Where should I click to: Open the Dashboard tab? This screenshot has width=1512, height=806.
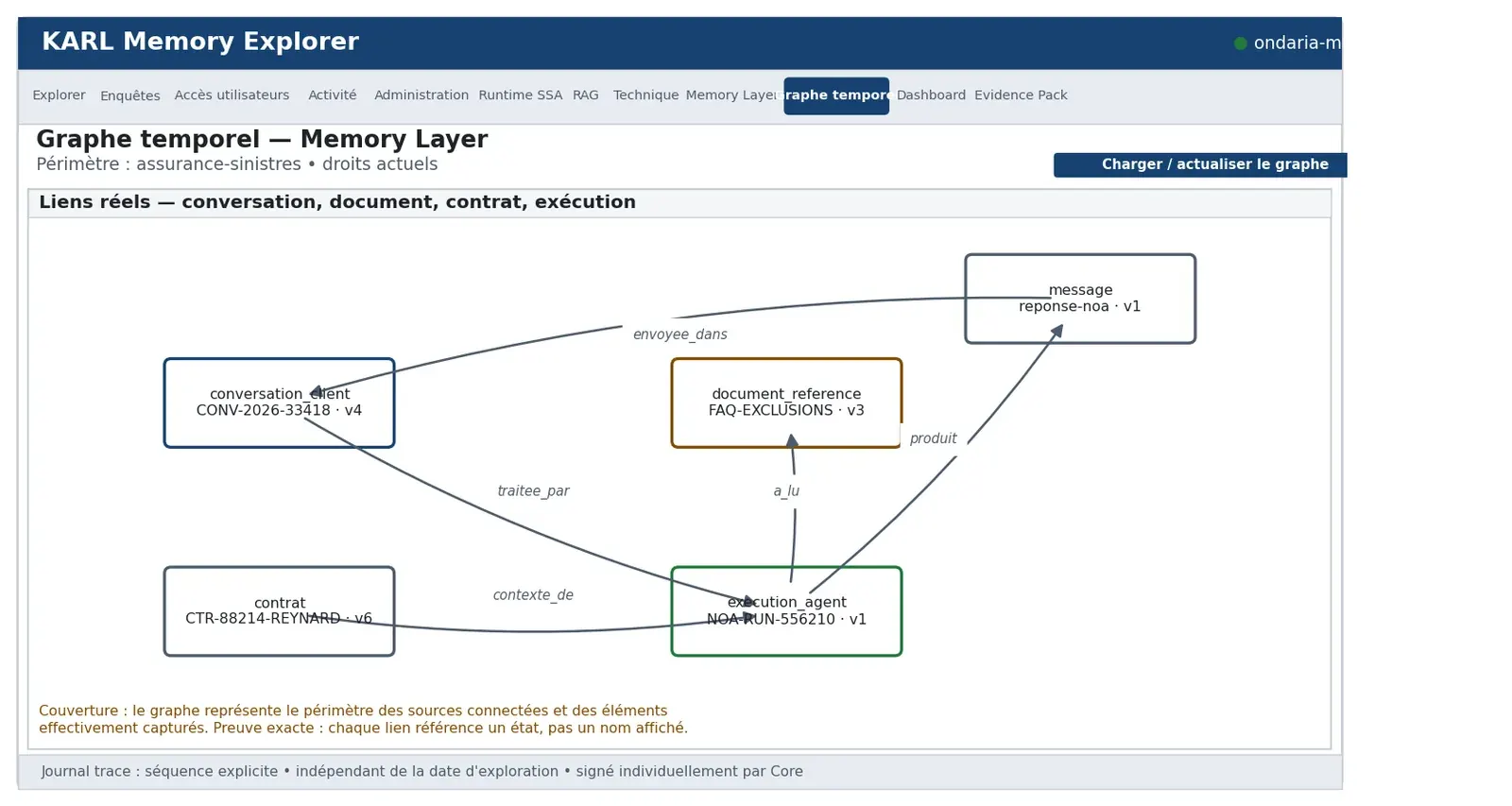tap(931, 95)
